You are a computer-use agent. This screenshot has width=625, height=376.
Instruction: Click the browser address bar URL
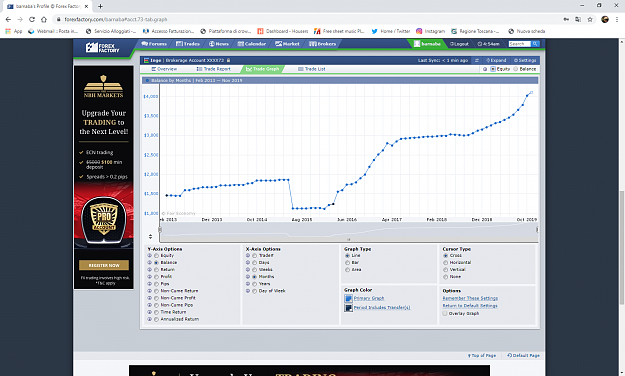coord(116,19)
